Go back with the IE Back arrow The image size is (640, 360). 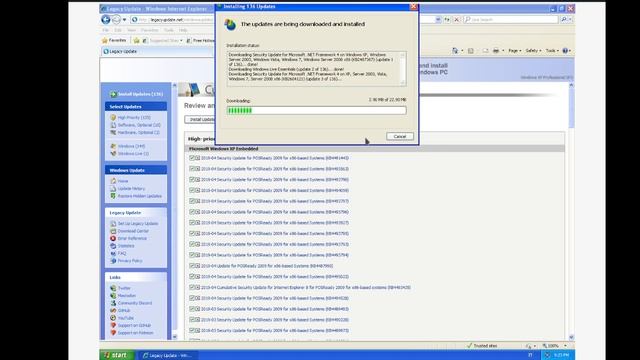pos(106,19)
